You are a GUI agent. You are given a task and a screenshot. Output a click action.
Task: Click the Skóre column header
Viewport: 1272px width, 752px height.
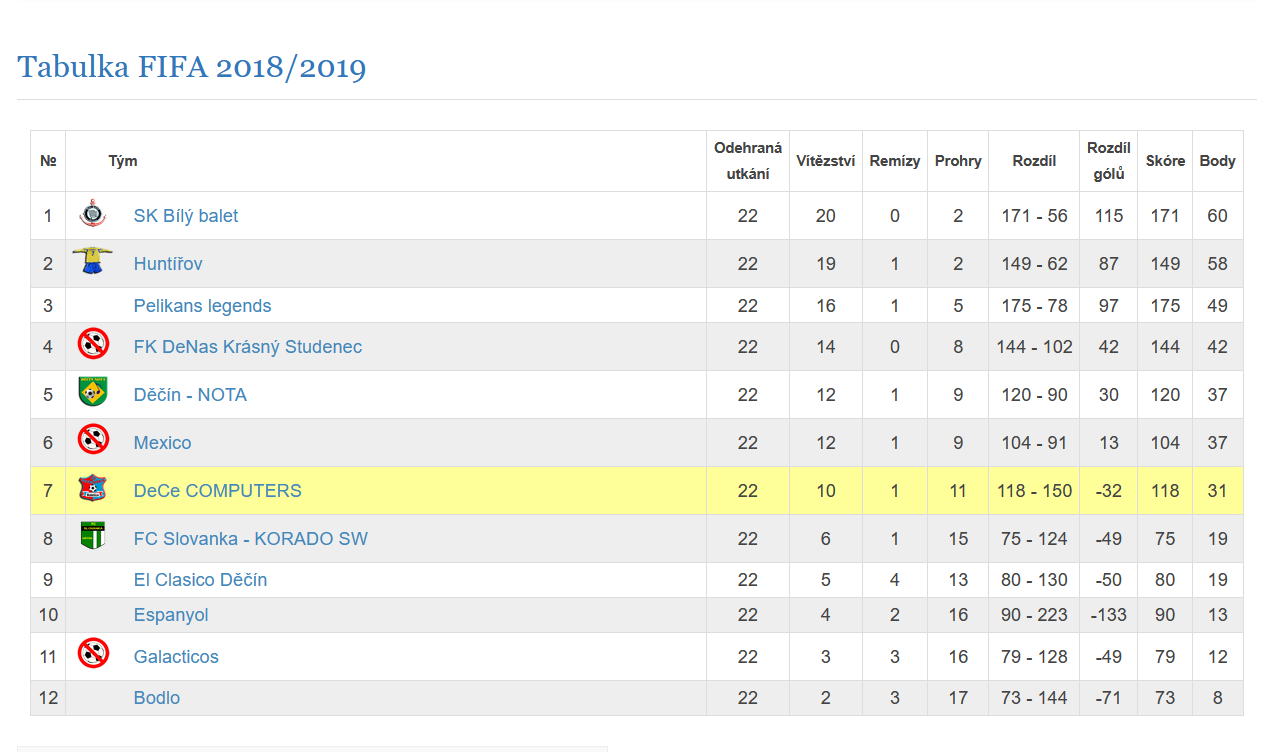pos(1165,161)
